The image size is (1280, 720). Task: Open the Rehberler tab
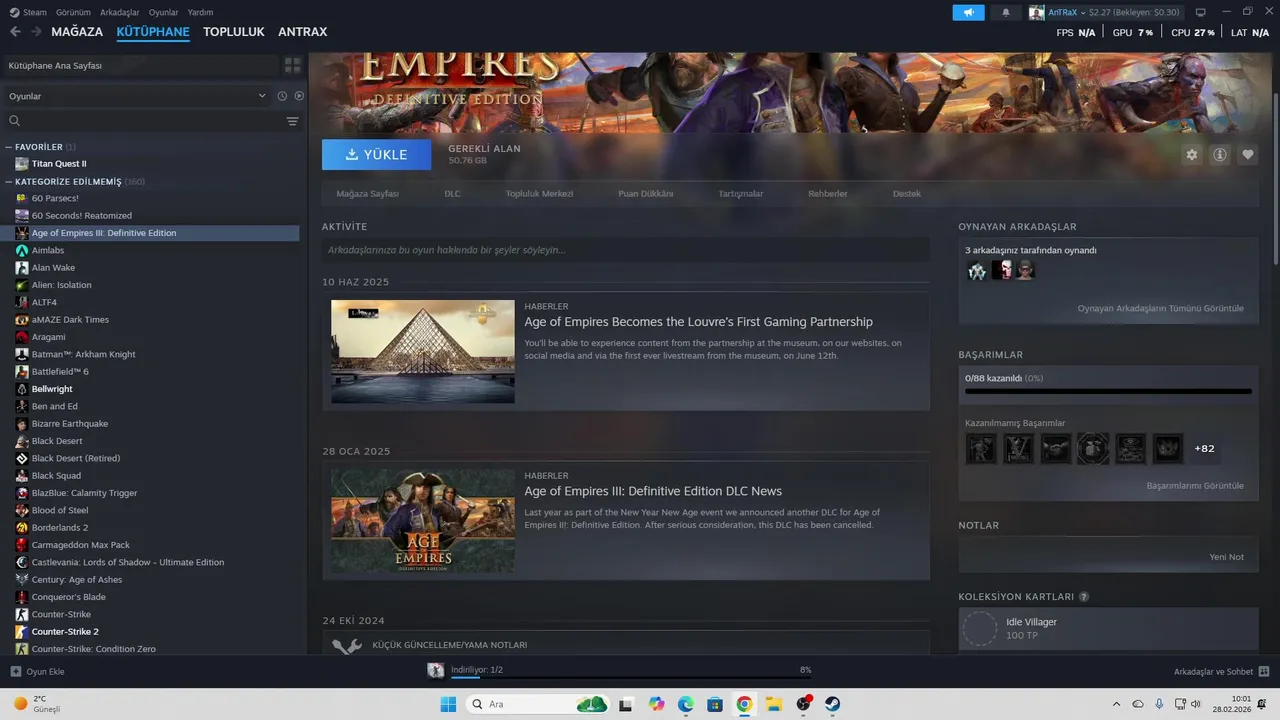click(828, 194)
